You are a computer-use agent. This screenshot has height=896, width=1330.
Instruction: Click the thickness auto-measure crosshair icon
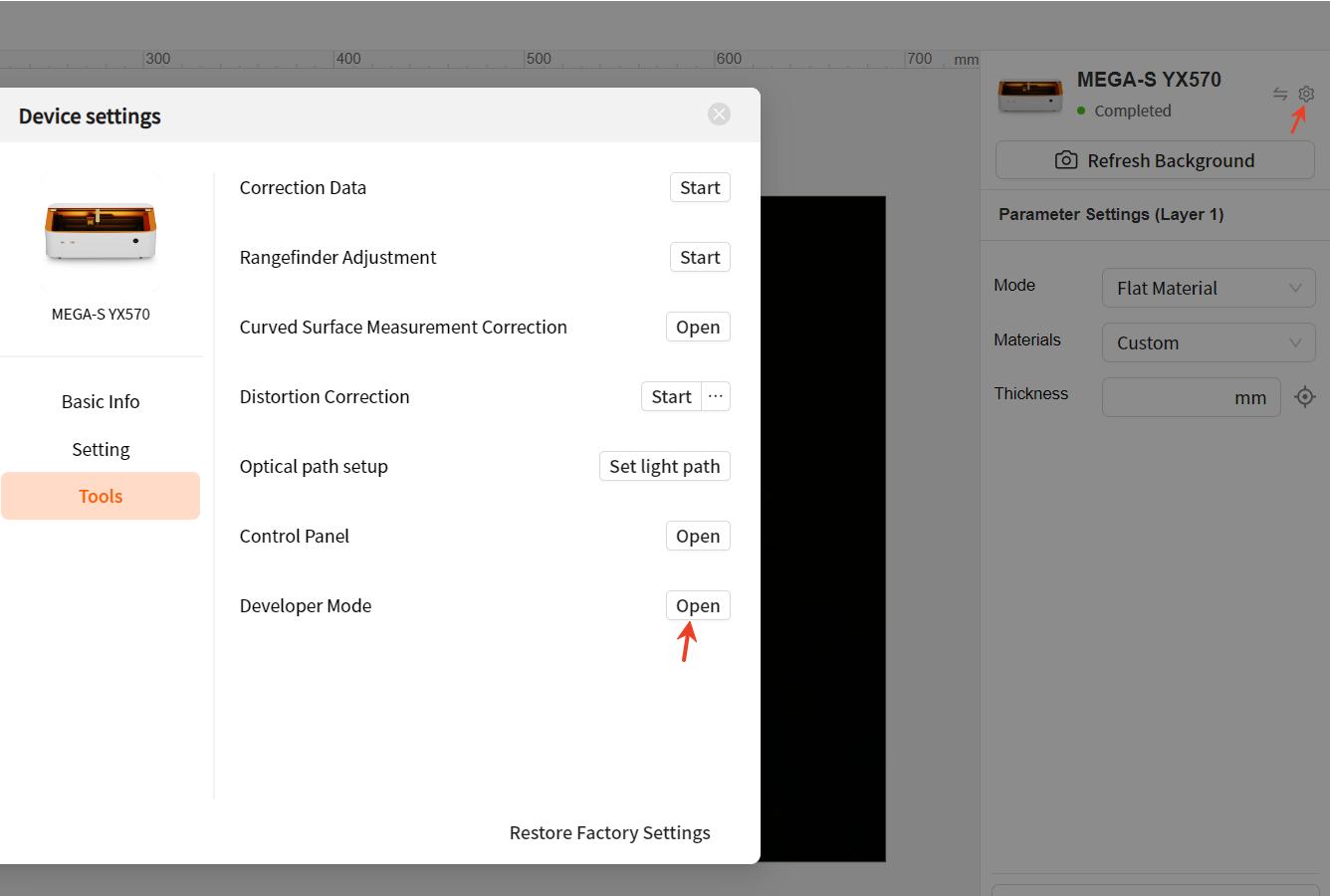pos(1304,397)
